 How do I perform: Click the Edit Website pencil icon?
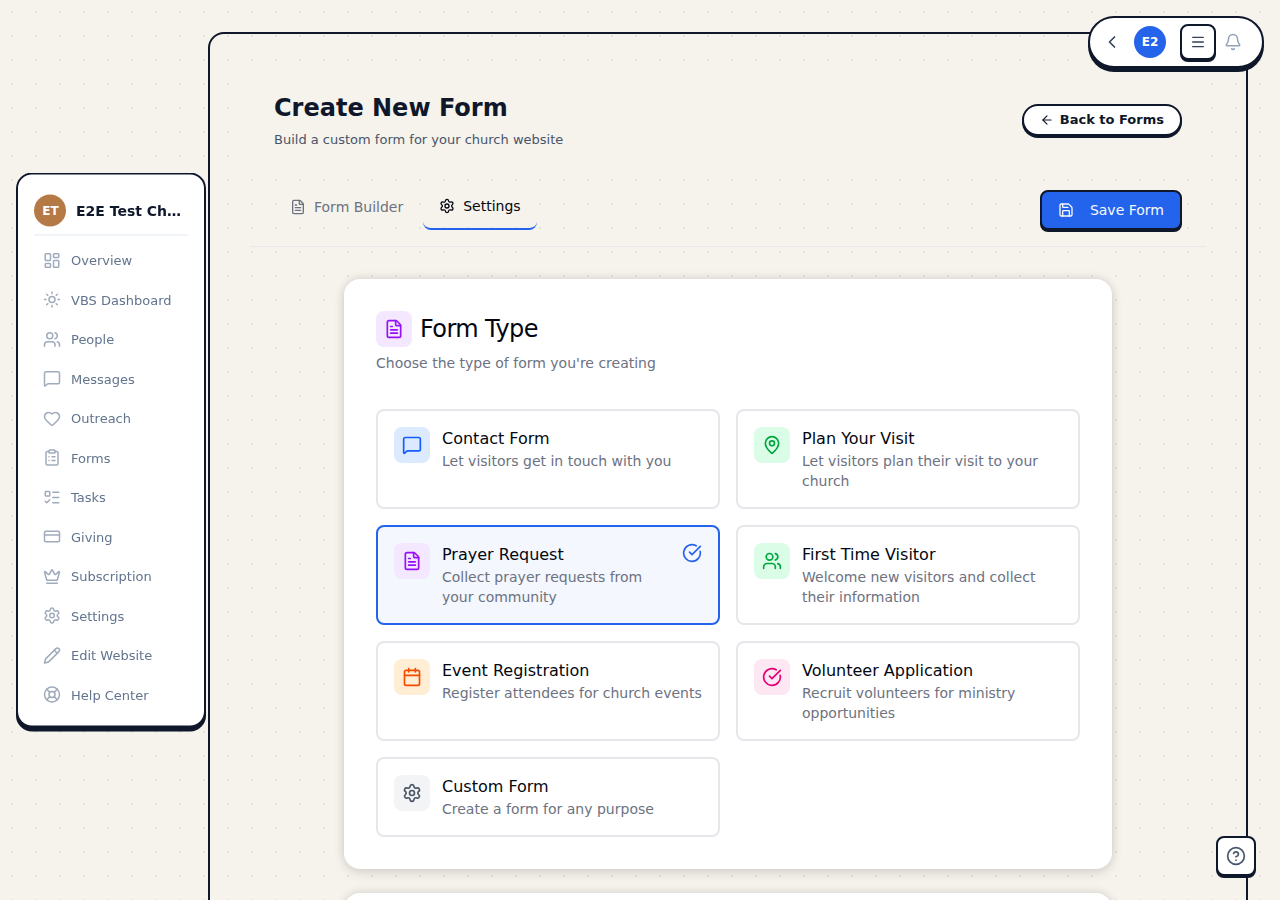[x=52, y=655]
